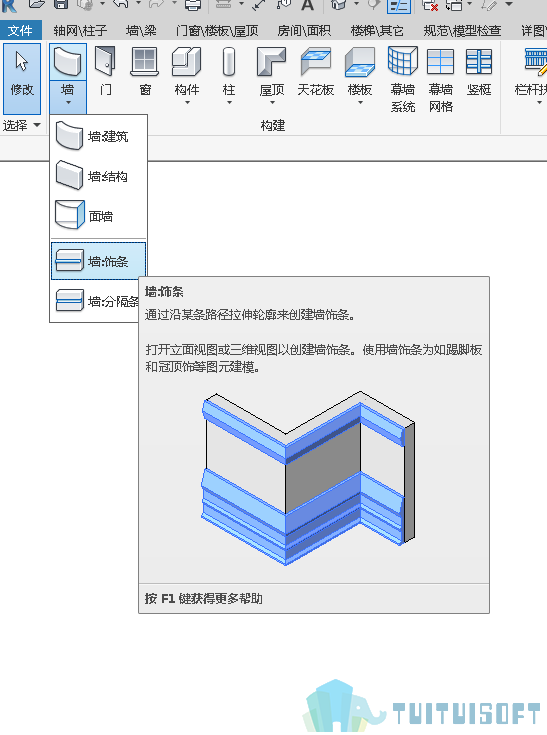
Task: Switch to the 规范\模型检查 ribbon tab
Action: tap(462, 30)
